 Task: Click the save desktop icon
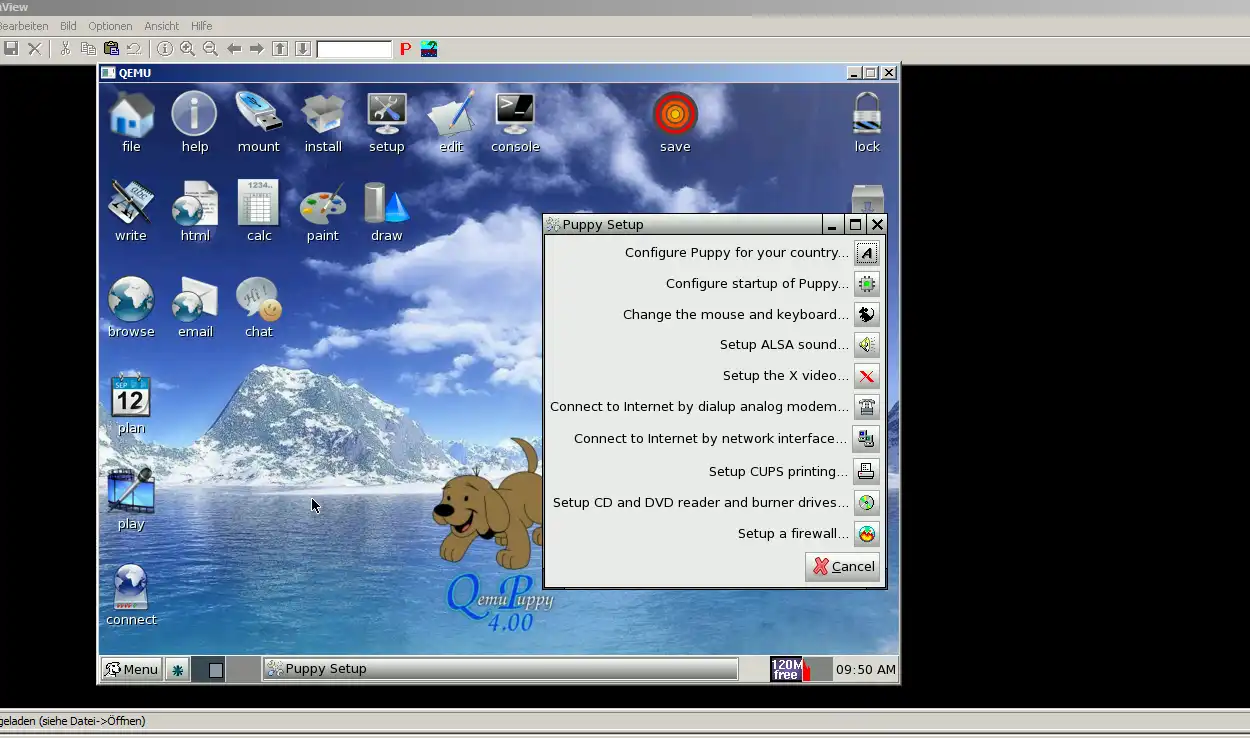(x=675, y=123)
